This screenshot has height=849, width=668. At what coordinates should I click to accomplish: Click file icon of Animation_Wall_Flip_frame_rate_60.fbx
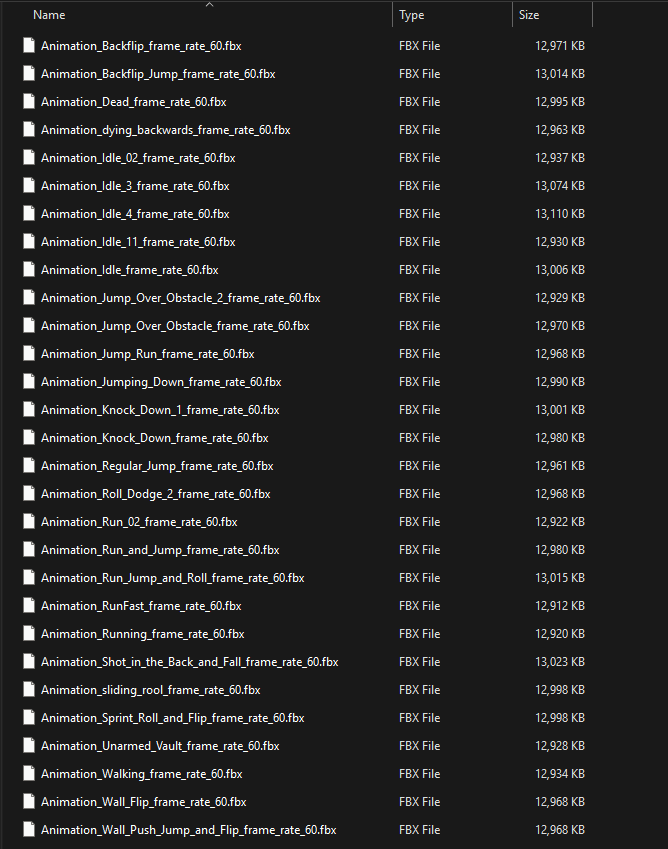(x=29, y=801)
